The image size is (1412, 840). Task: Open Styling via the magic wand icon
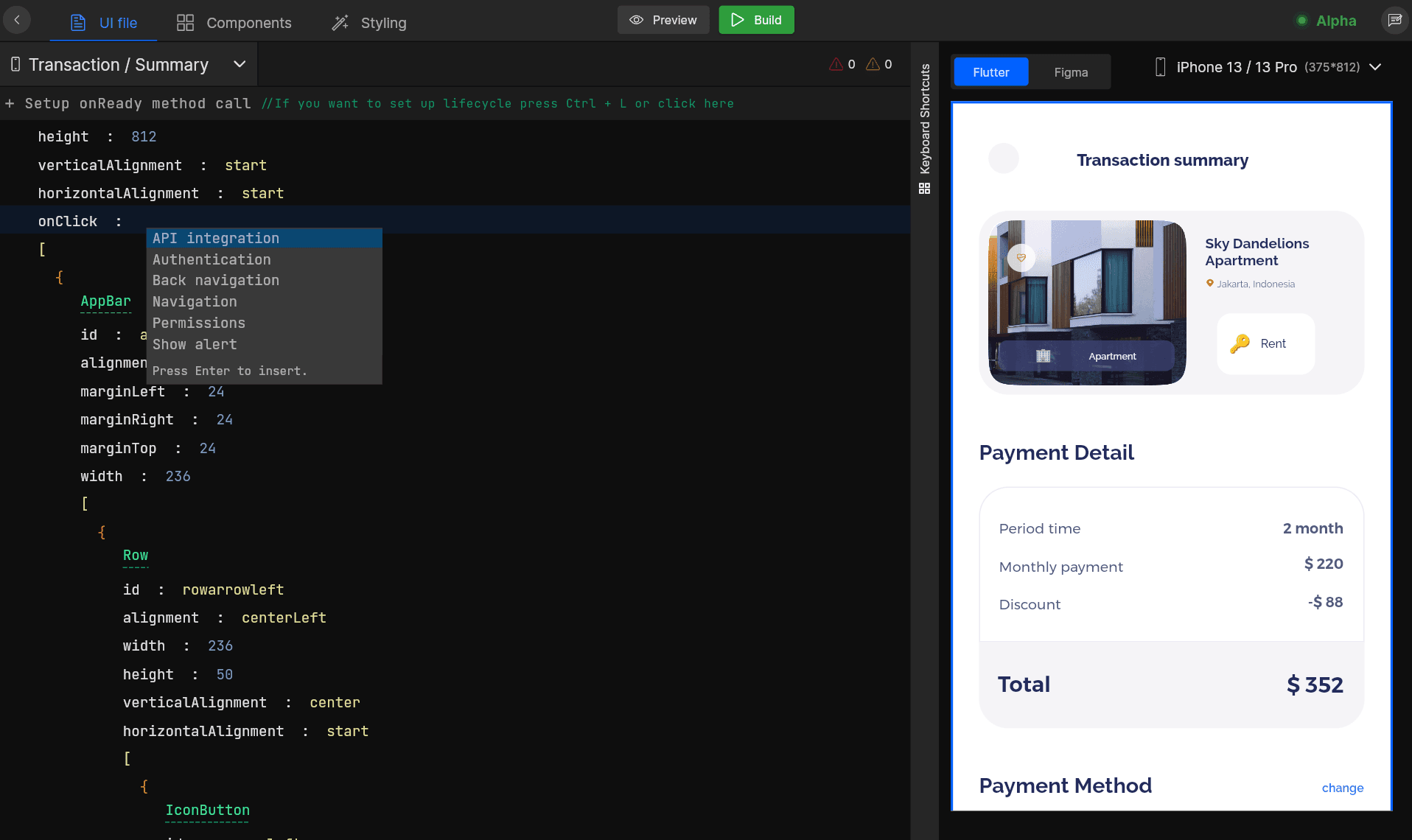click(340, 22)
